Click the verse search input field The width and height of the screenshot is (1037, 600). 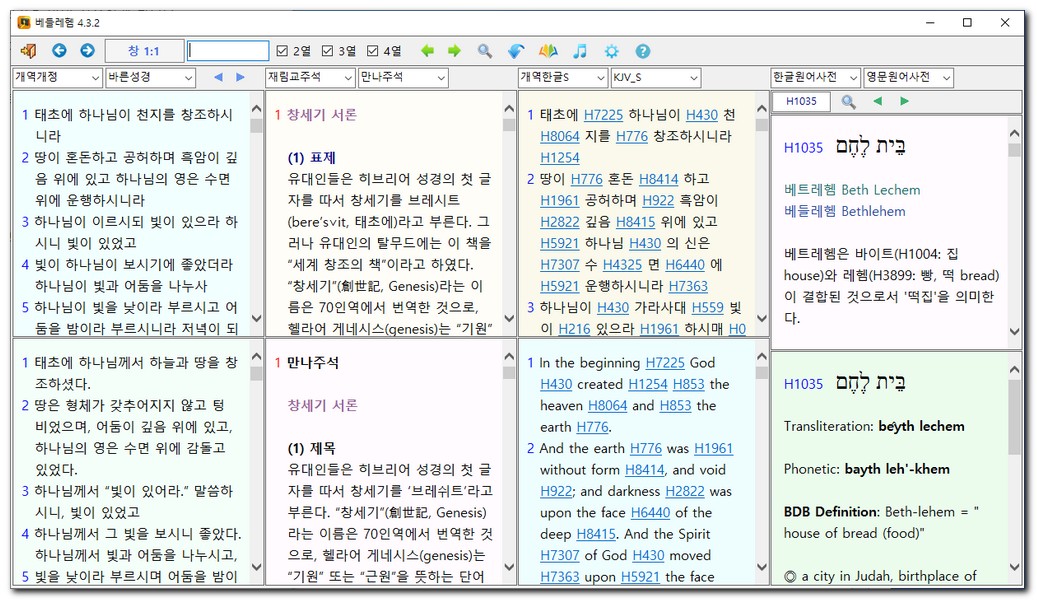[228, 51]
